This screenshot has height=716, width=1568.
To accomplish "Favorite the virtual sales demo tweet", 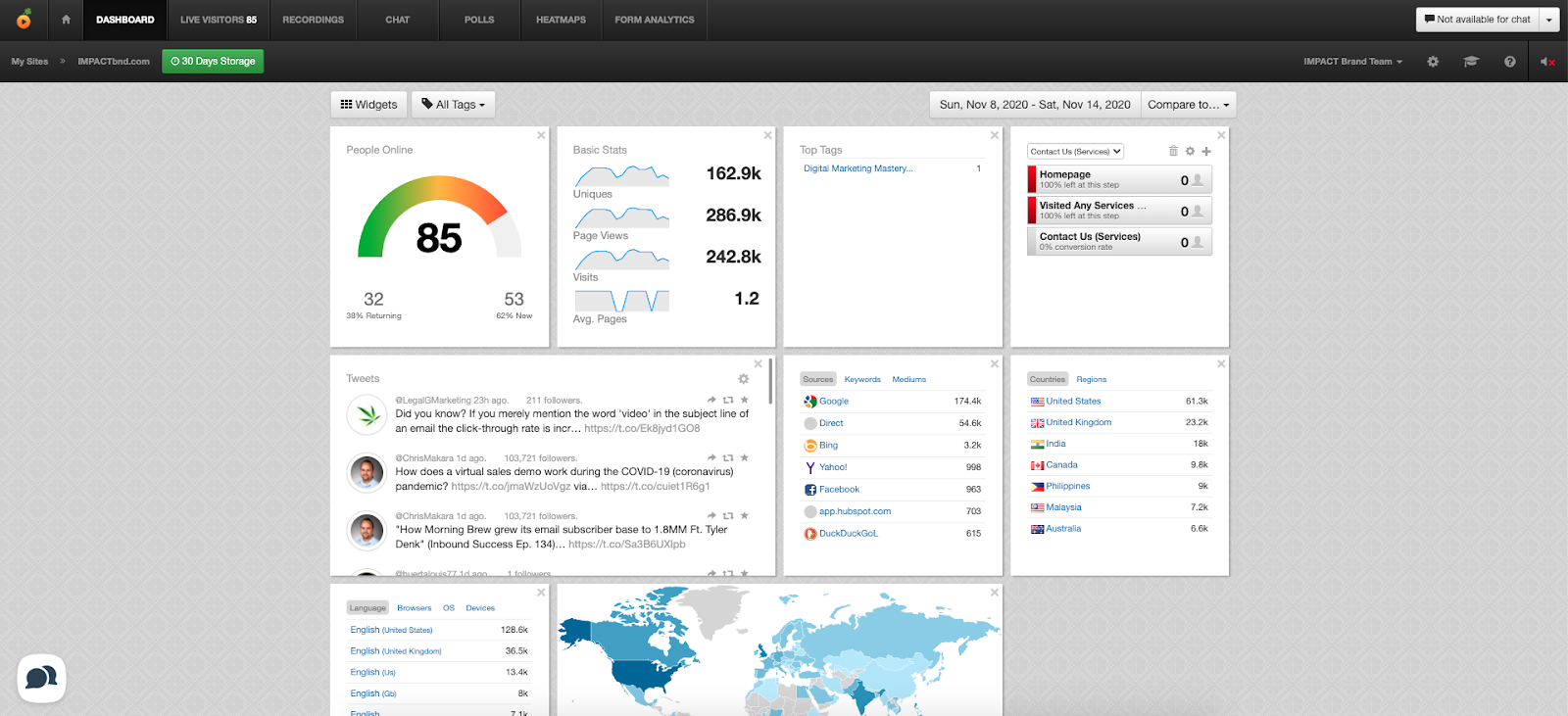I will pos(745,457).
